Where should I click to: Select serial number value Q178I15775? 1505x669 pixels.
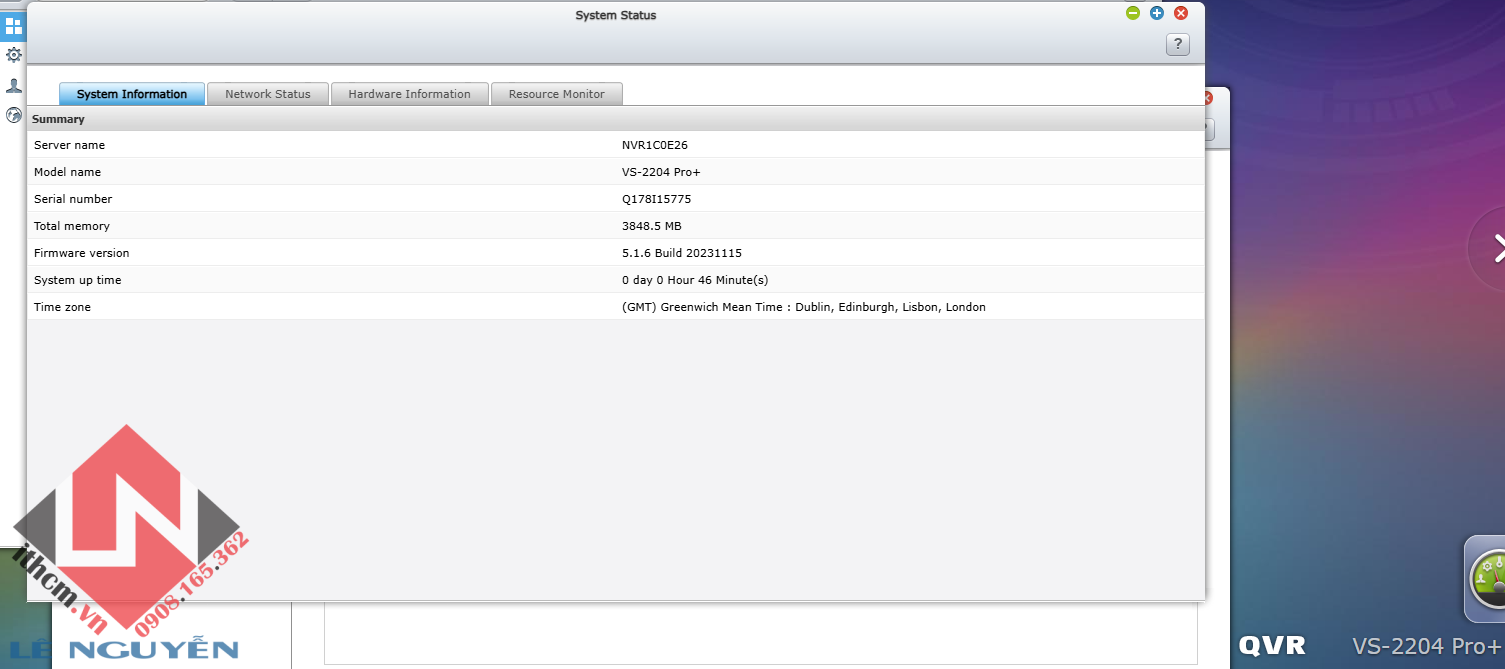[657, 199]
